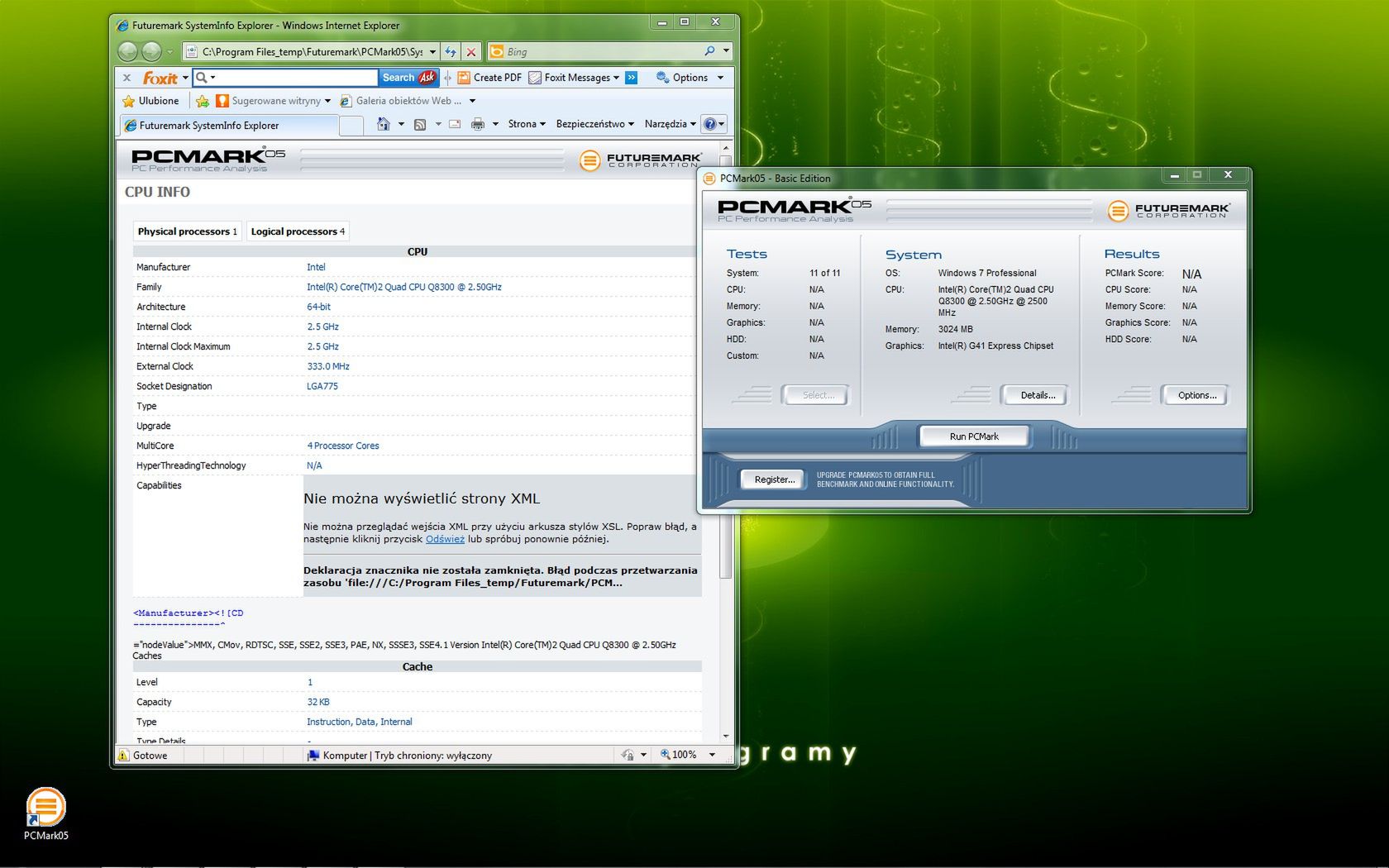Click the 4 Processor Cores value

343,446
